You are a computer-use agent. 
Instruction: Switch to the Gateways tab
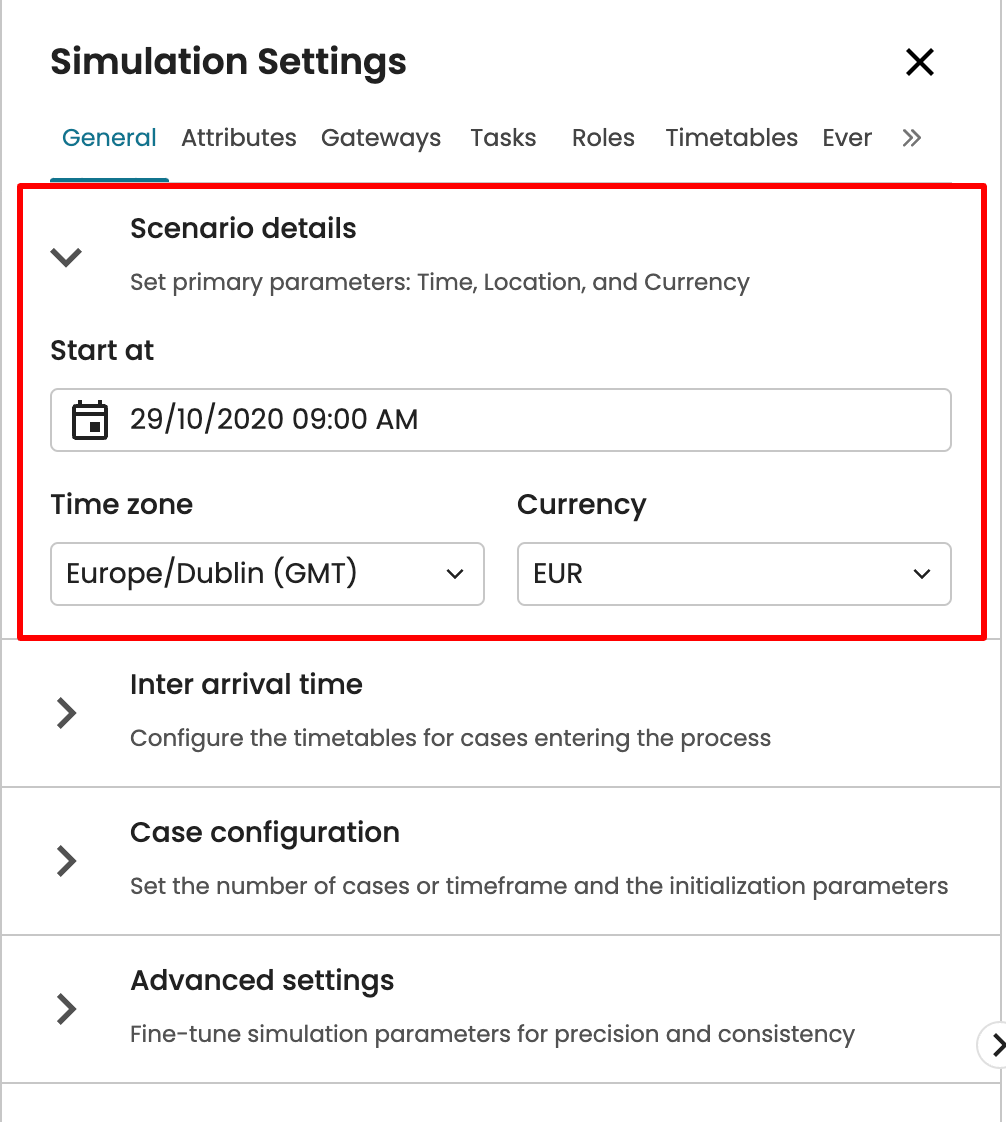point(381,138)
